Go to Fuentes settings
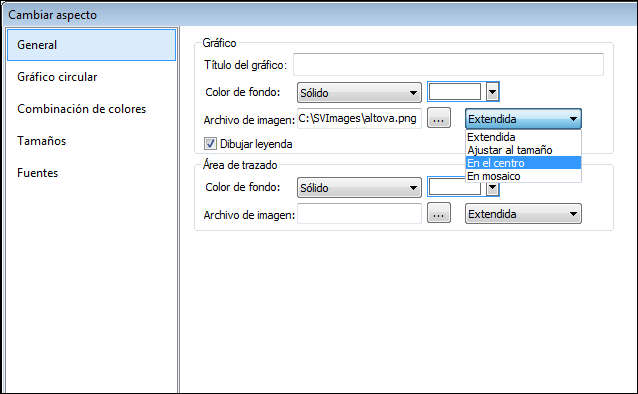The image size is (638, 394). pos(37,173)
